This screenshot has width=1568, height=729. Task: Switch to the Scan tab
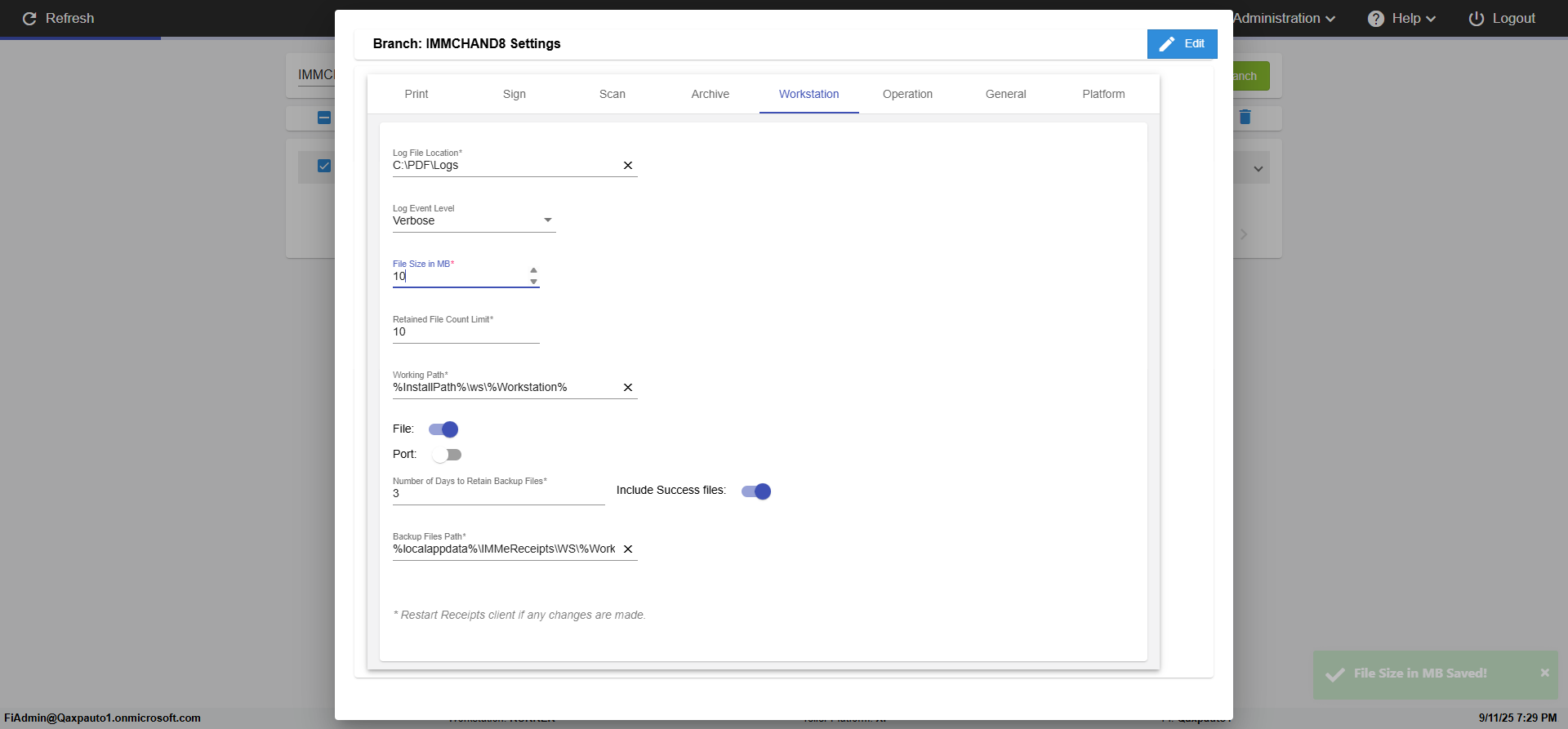click(612, 94)
